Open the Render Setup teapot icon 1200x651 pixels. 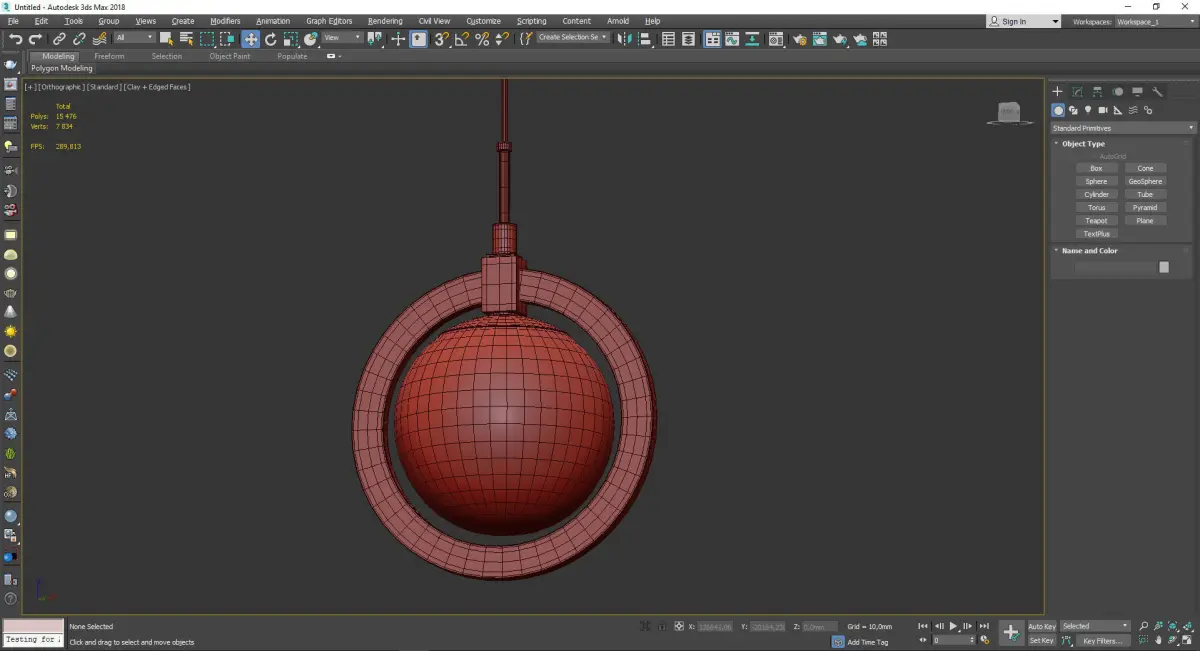(799, 39)
